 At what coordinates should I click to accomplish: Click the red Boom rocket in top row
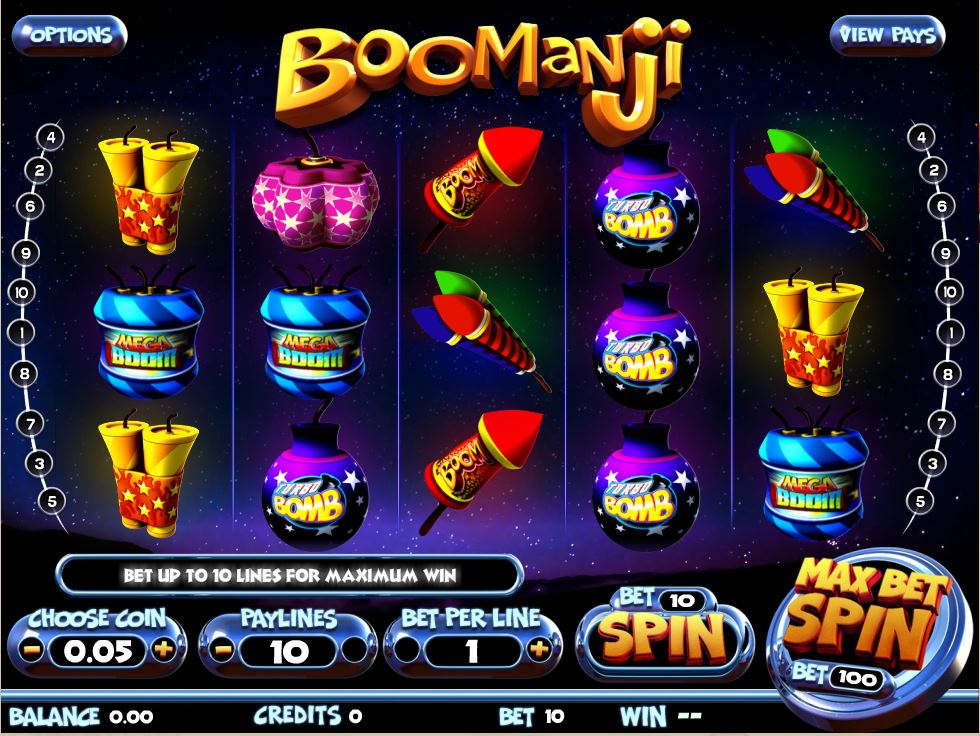coord(482,186)
